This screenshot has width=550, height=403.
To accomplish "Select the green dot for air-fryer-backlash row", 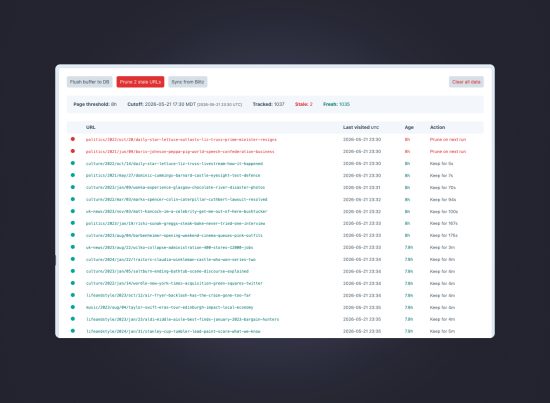I will point(73,295).
